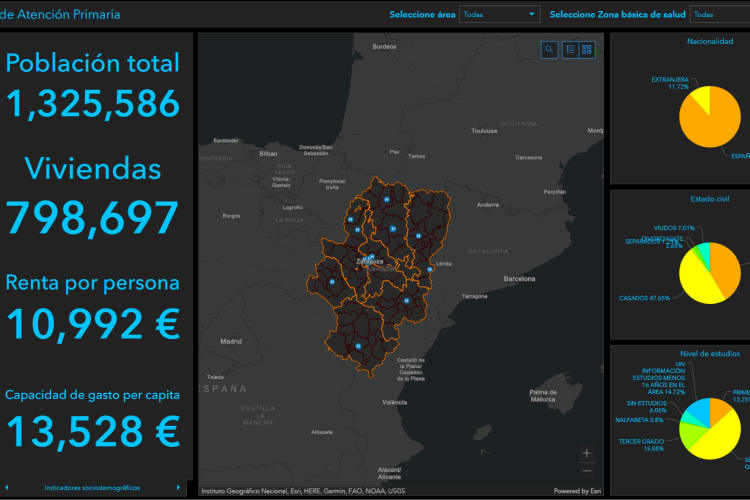750x500 pixels.
Task: Click the Esri attribution link
Action: pos(578,491)
